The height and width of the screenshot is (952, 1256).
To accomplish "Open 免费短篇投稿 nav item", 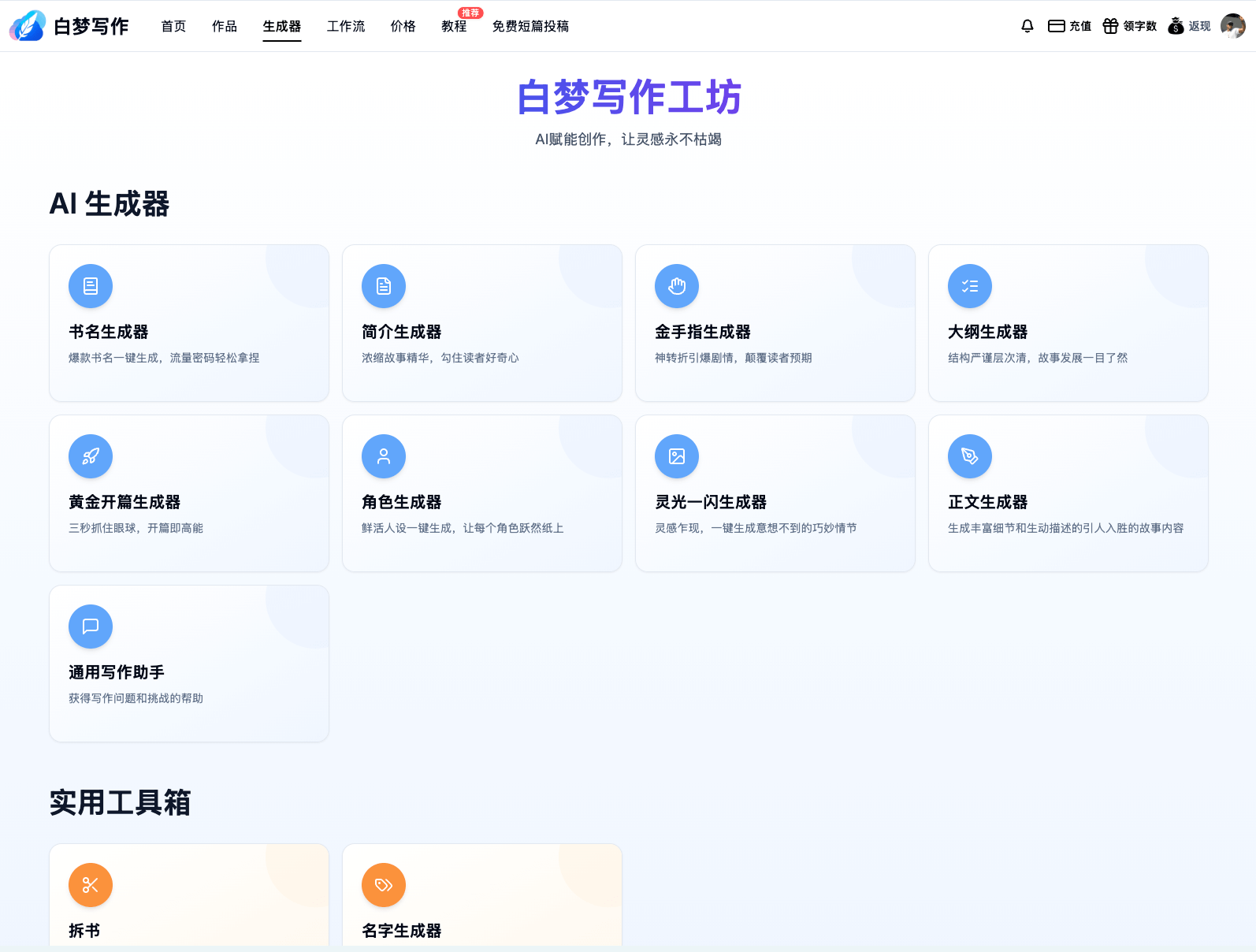I will coord(530,26).
